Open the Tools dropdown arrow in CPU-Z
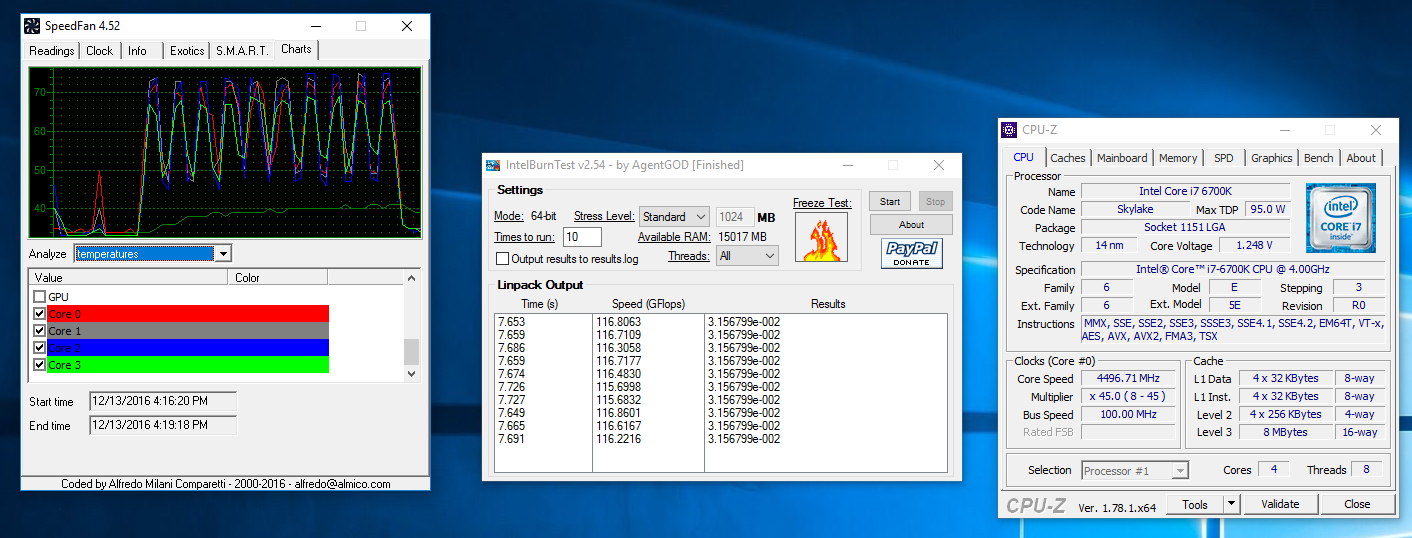The image size is (1412, 538). pos(1232,504)
